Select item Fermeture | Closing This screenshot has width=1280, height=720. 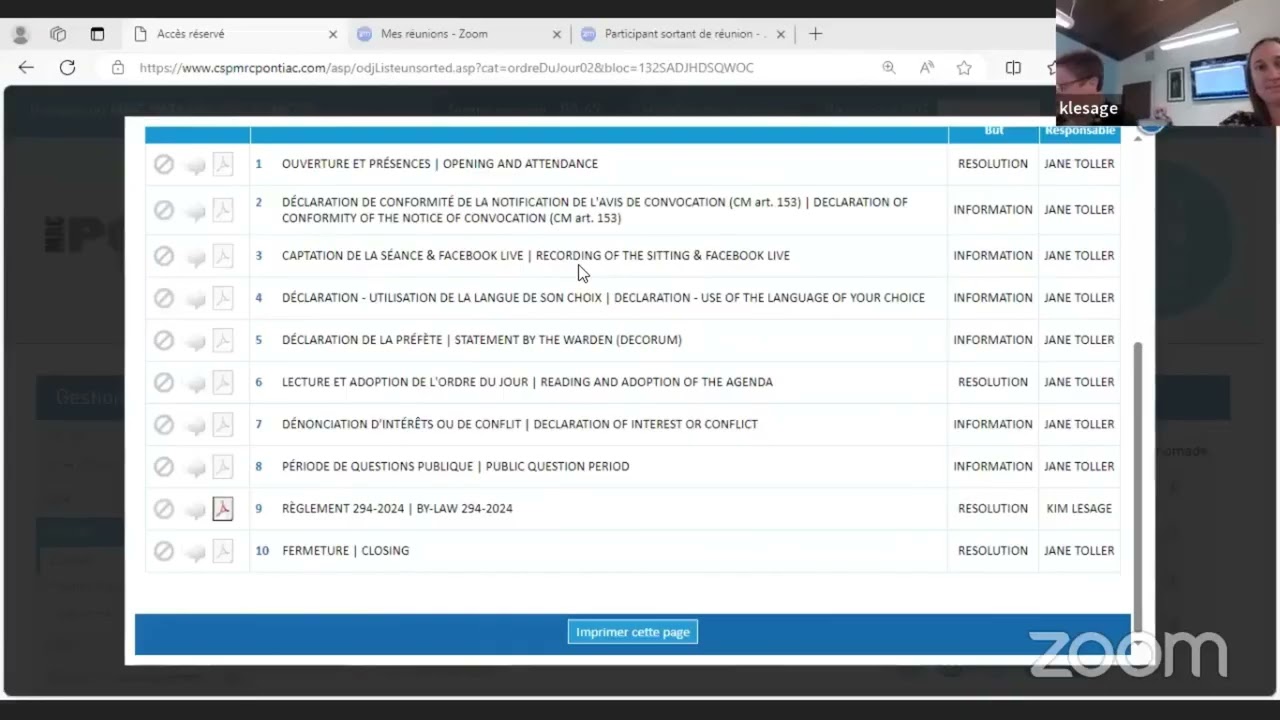(345, 551)
